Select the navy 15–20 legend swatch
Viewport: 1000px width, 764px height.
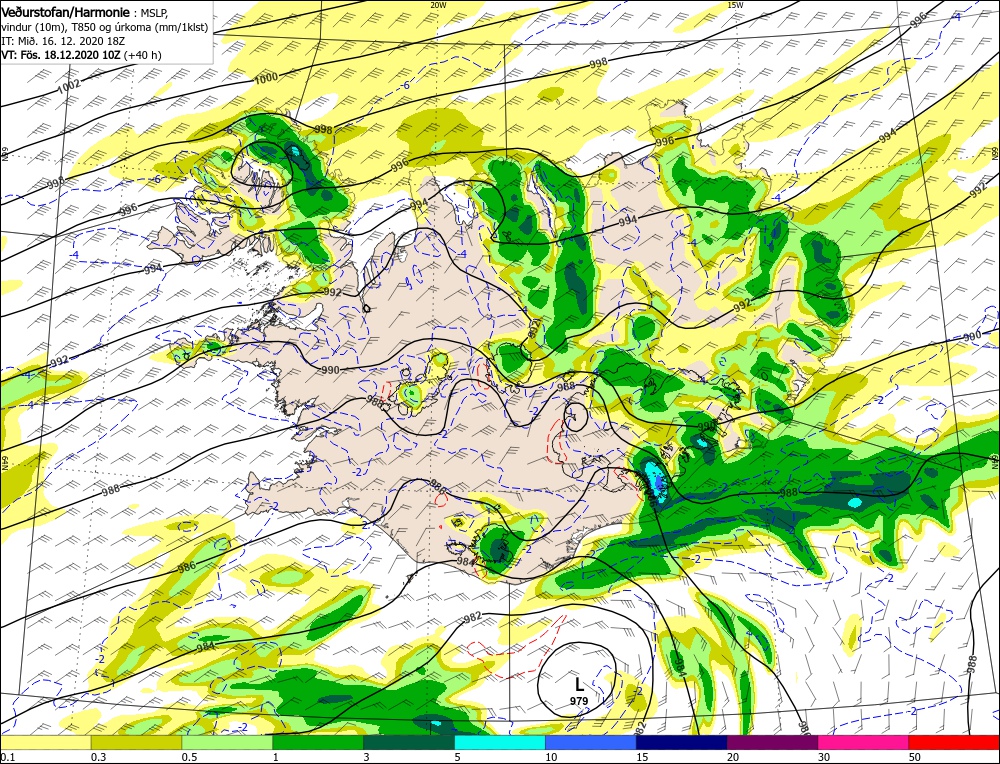coord(682,742)
